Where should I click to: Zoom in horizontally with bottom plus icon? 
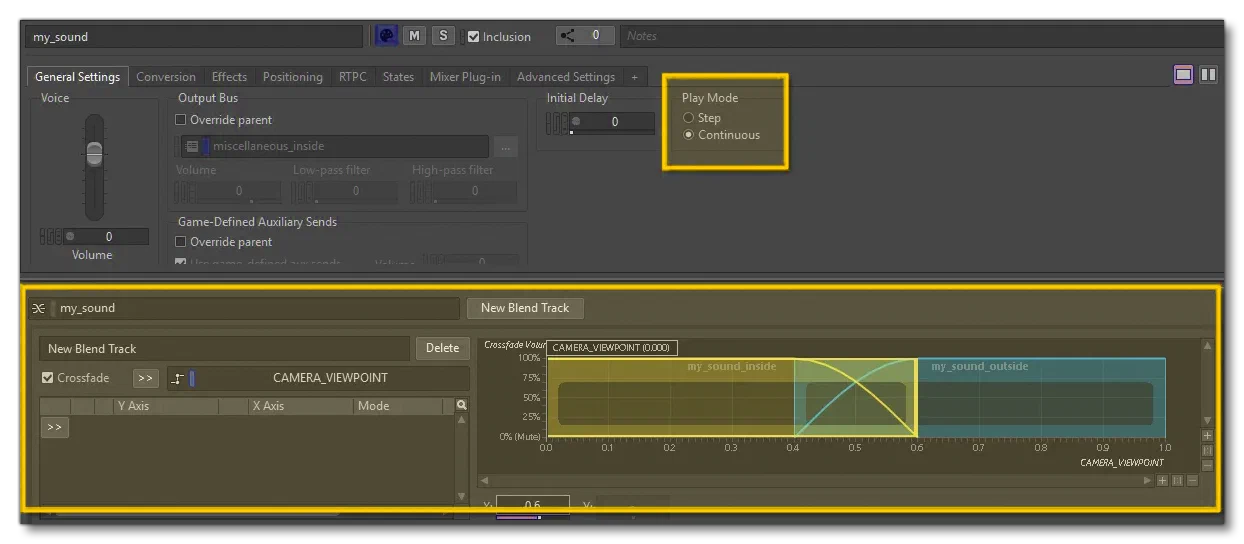(1162, 481)
